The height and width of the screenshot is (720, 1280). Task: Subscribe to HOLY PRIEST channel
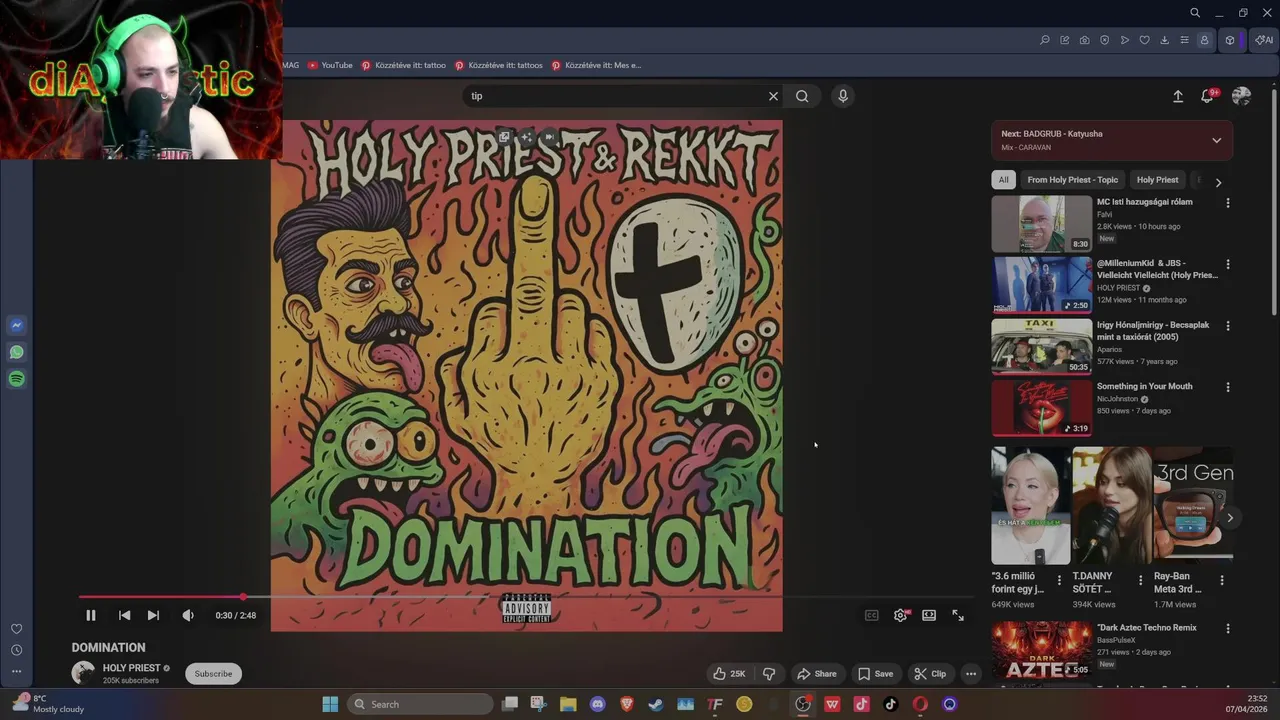coord(213,673)
